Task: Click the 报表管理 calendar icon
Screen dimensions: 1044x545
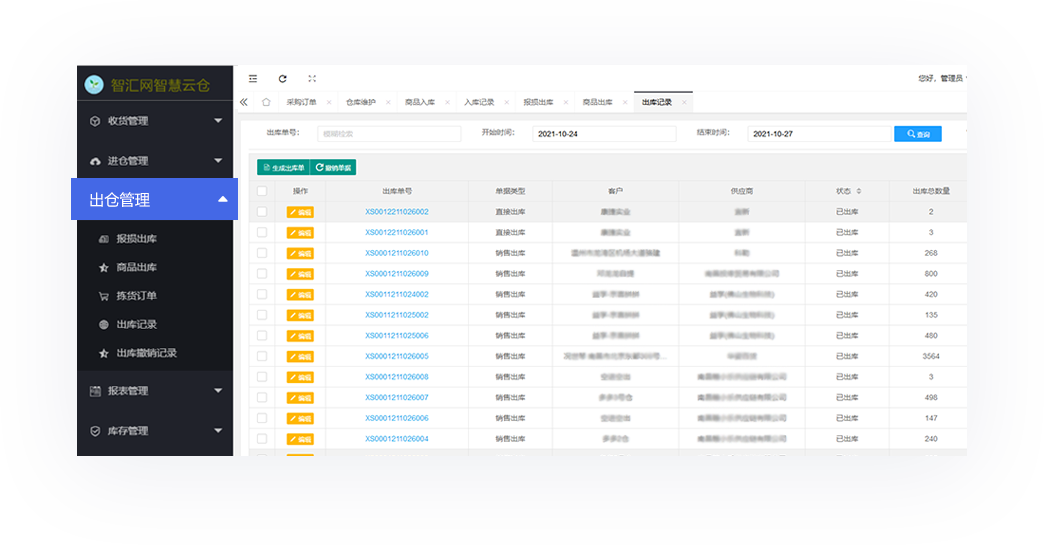Action: coord(95,391)
